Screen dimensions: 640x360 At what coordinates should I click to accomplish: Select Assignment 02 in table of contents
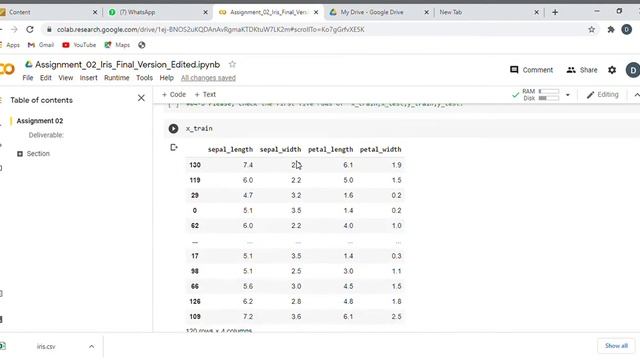pos(40,121)
